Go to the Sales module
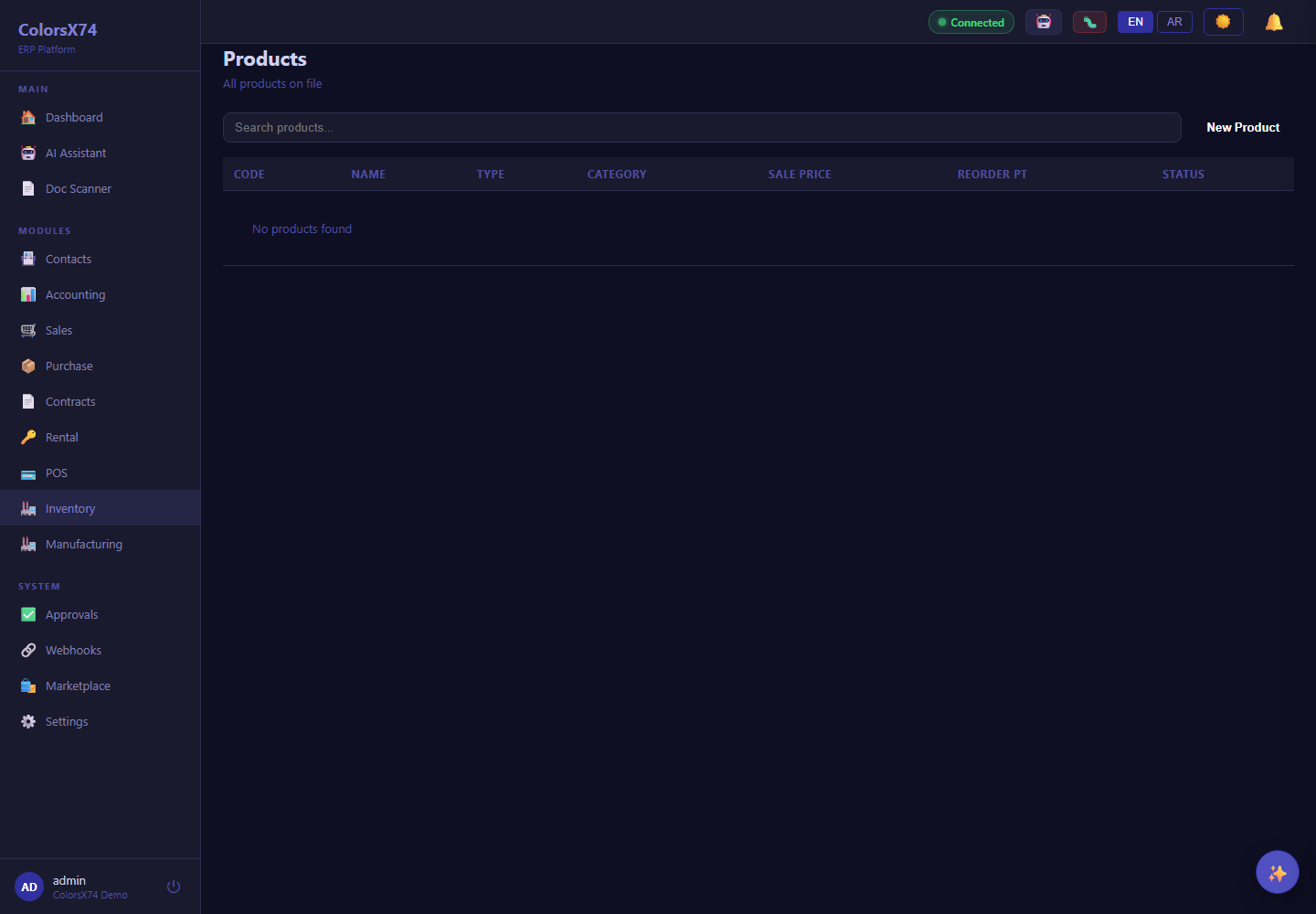This screenshot has width=1316, height=914. tap(100, 330)
